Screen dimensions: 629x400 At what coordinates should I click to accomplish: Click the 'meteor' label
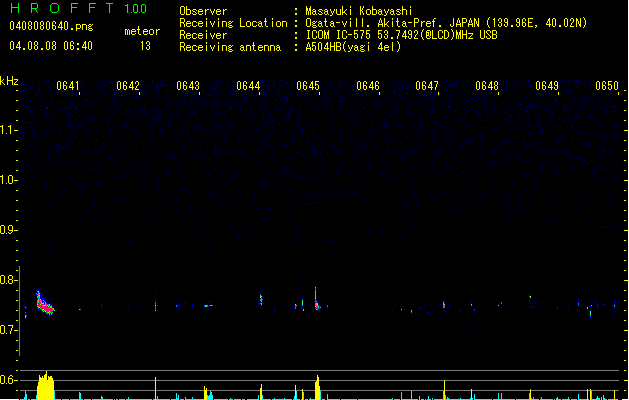[x=142, y=31]
